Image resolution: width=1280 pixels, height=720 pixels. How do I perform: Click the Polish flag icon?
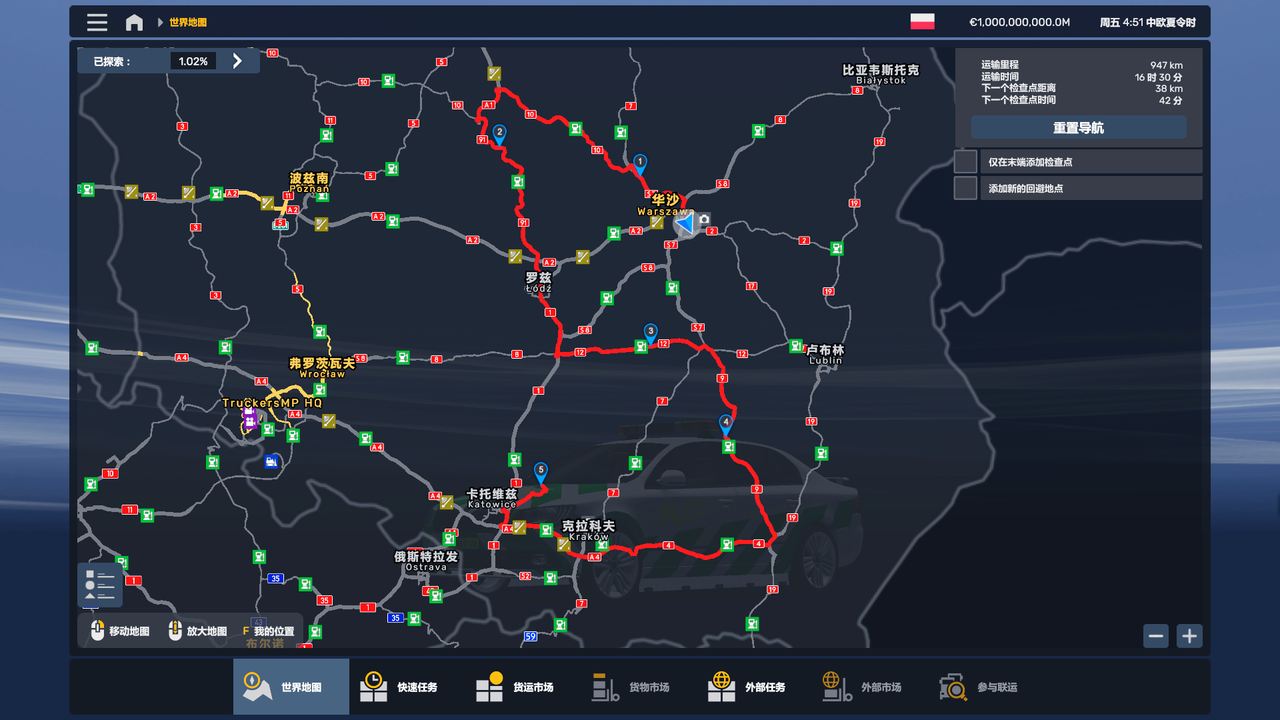click(922, 22)
